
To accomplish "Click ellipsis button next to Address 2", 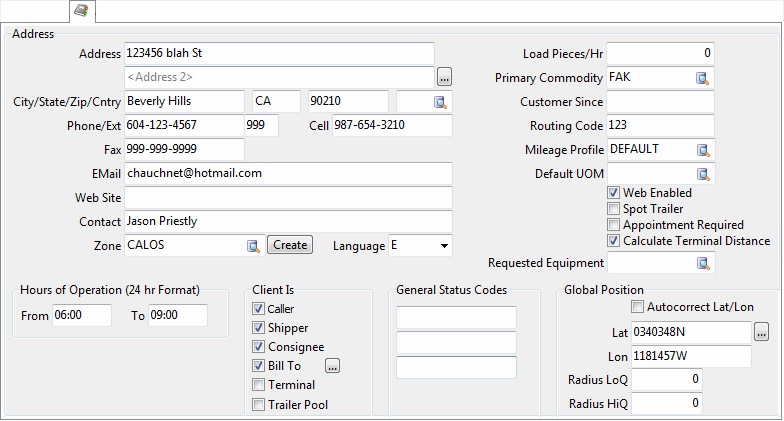I will pyautogui.click(x=445, y=77).
